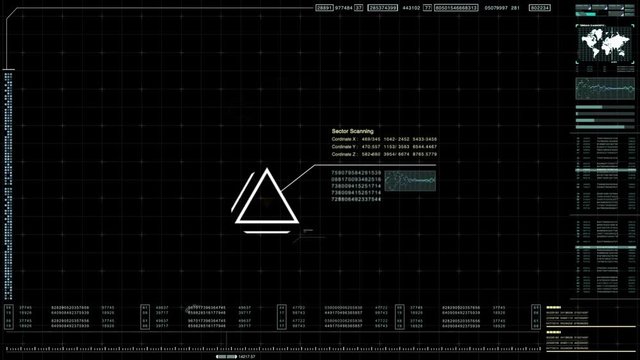Select the Cordinate X row label
Viewport: 640px width, 360px height.
click(x=344, y=139)
